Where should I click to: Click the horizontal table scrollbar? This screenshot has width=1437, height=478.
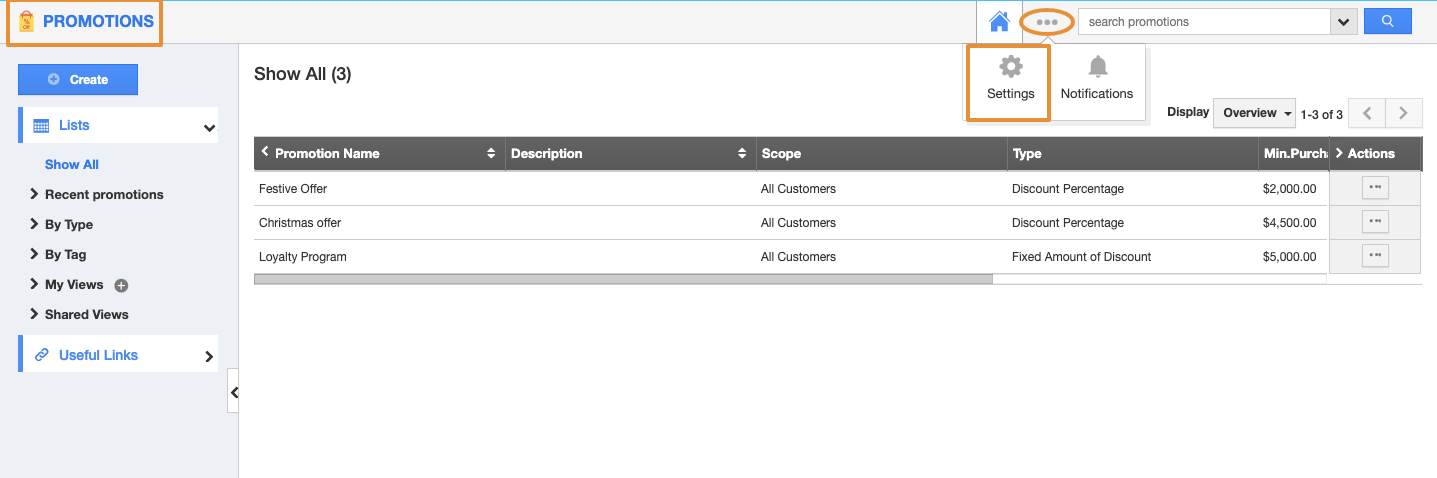(x=623, y=279)
